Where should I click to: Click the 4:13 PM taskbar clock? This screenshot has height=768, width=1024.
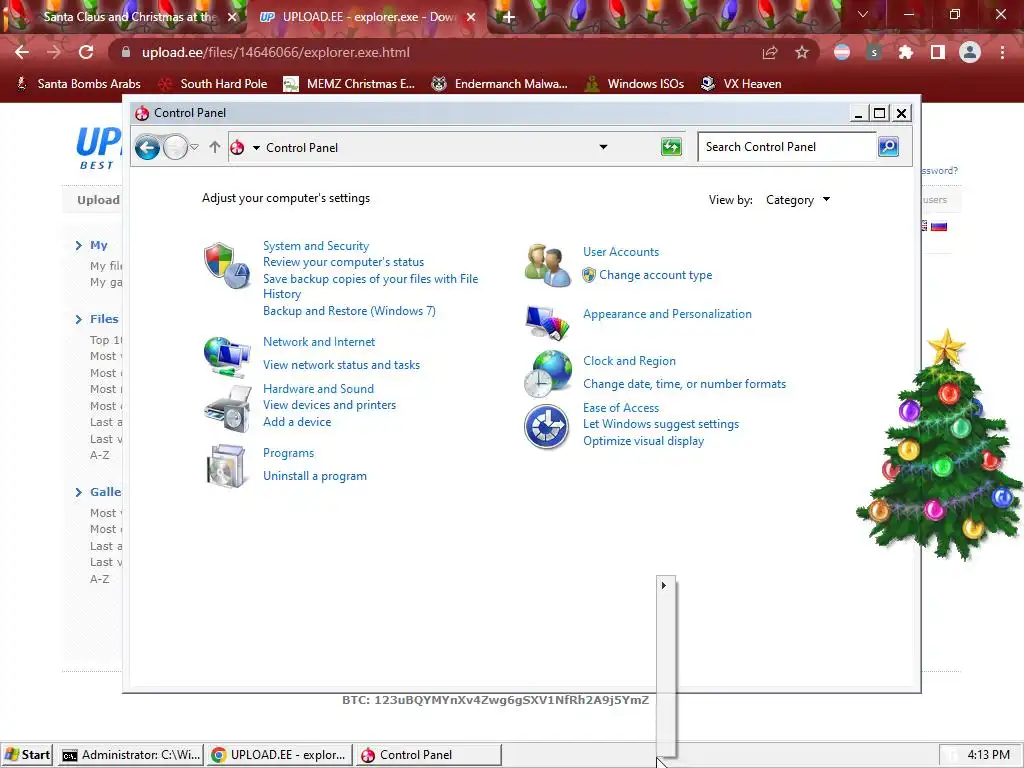(988, 755)
